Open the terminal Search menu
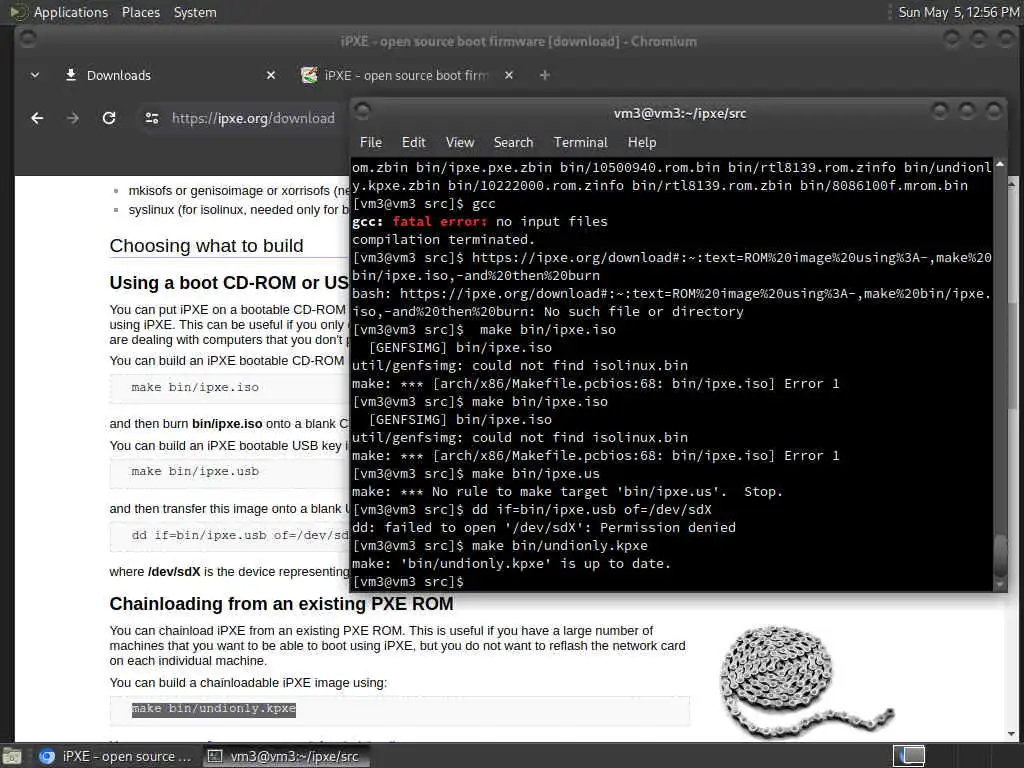 [513, 142]
